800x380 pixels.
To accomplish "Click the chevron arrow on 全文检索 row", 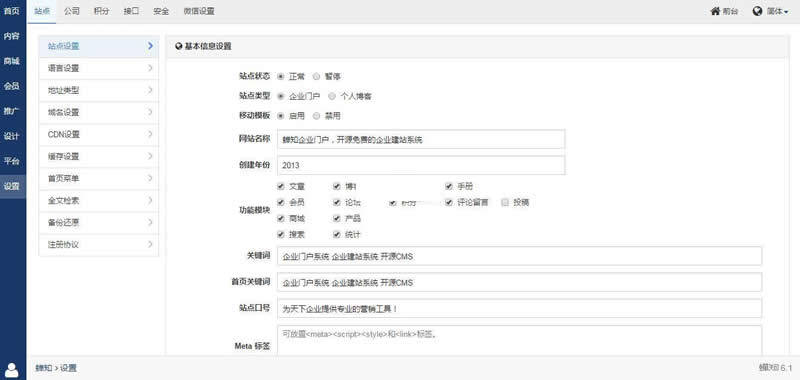I will (151, 200).
